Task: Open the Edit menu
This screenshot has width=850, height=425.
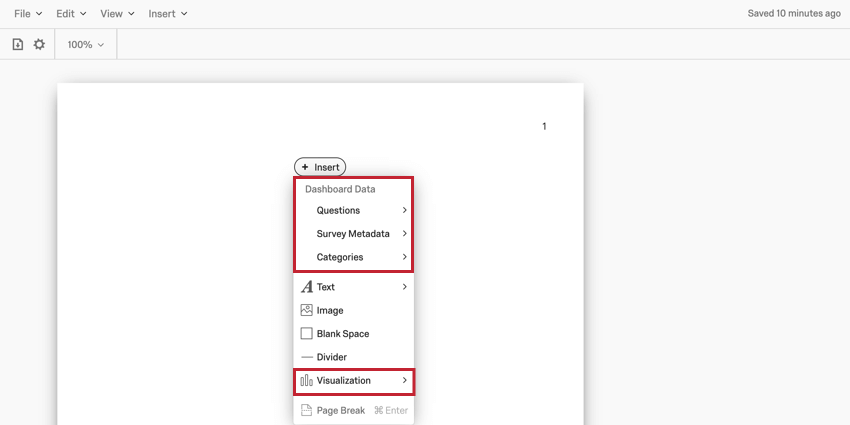Action: [x=71, y=14]
